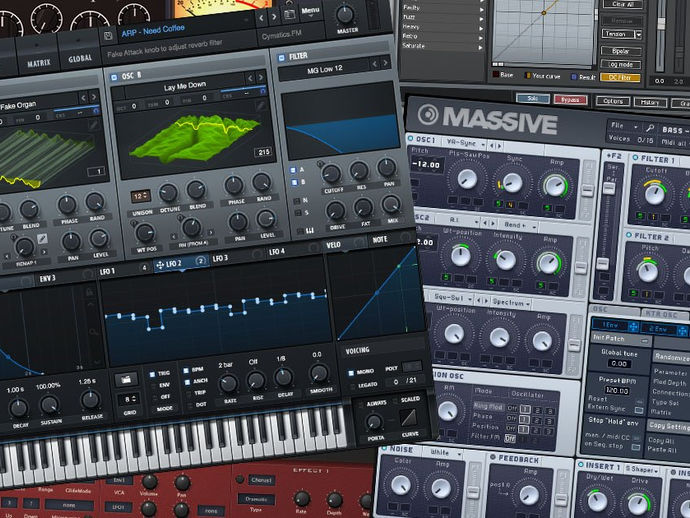The width and height of the screenshot is (690, 518).
Task: Open the Lay Me Down wavetable selector
Action: [x=184, y=86]
